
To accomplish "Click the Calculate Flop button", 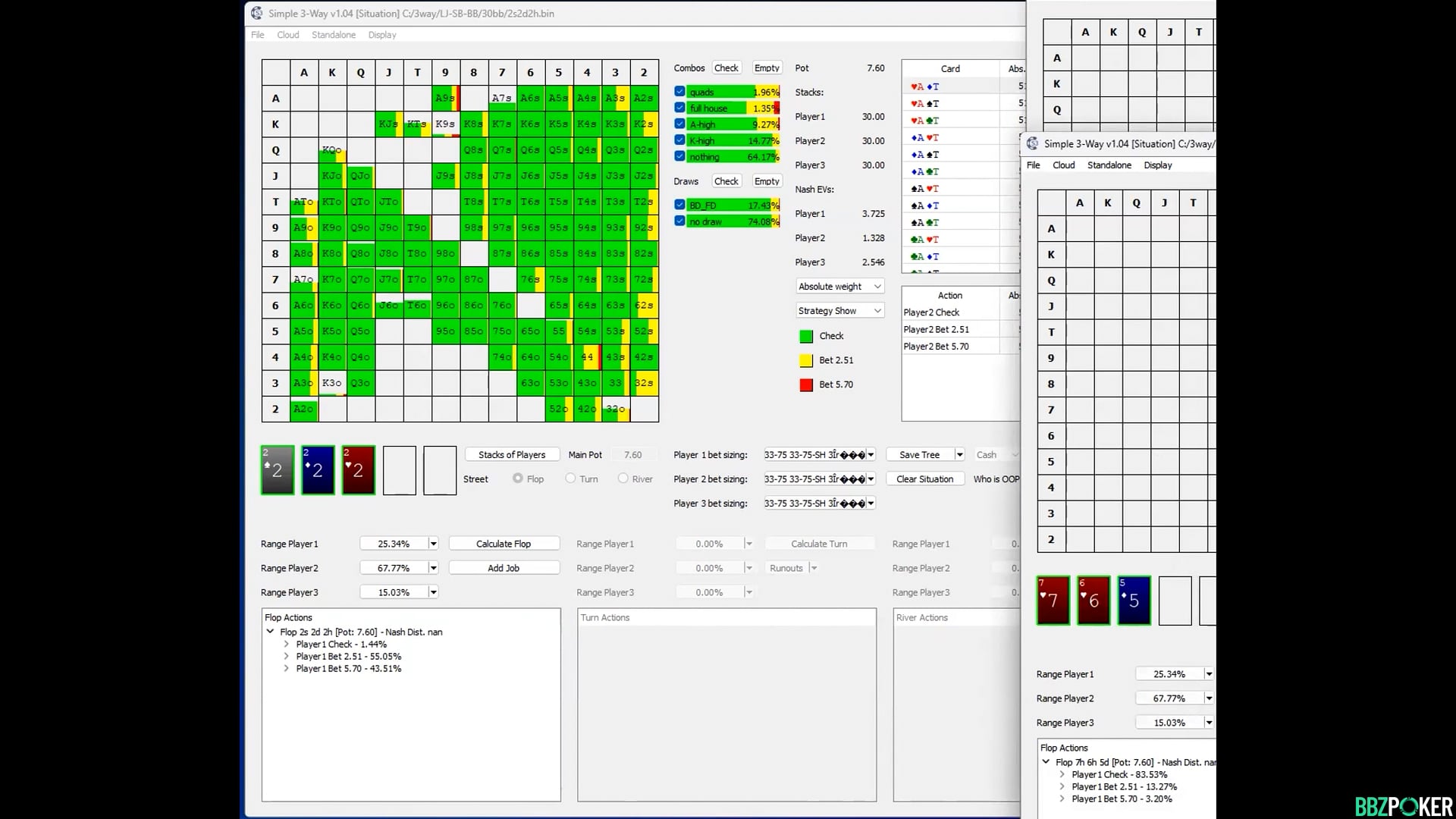I will [x=504, y=544].
